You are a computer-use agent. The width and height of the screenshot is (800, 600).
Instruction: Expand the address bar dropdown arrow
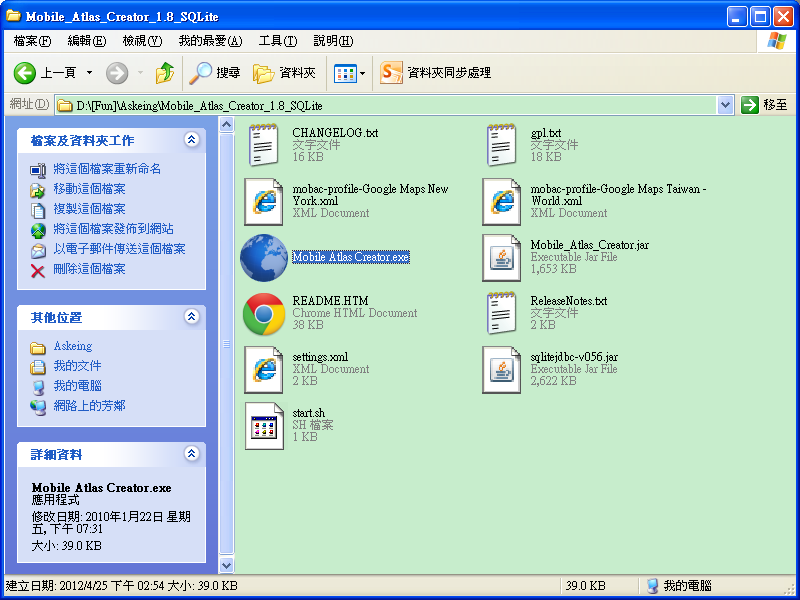click(725, 106)
